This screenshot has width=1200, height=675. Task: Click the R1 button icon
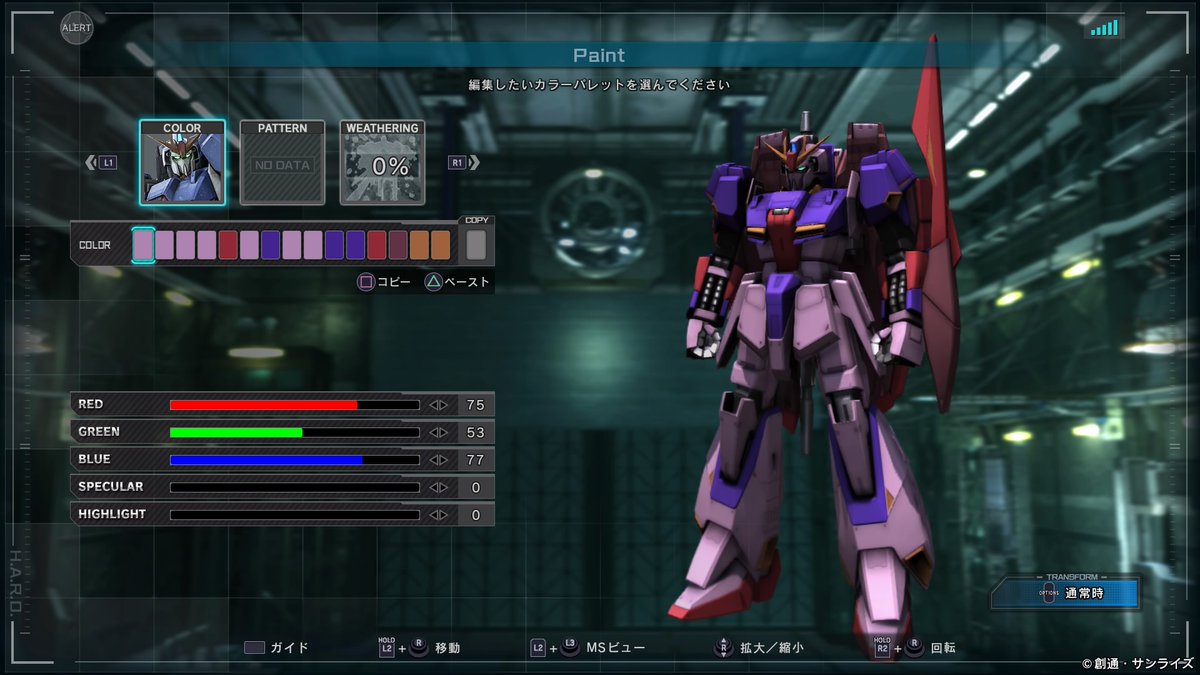[456, 162]
